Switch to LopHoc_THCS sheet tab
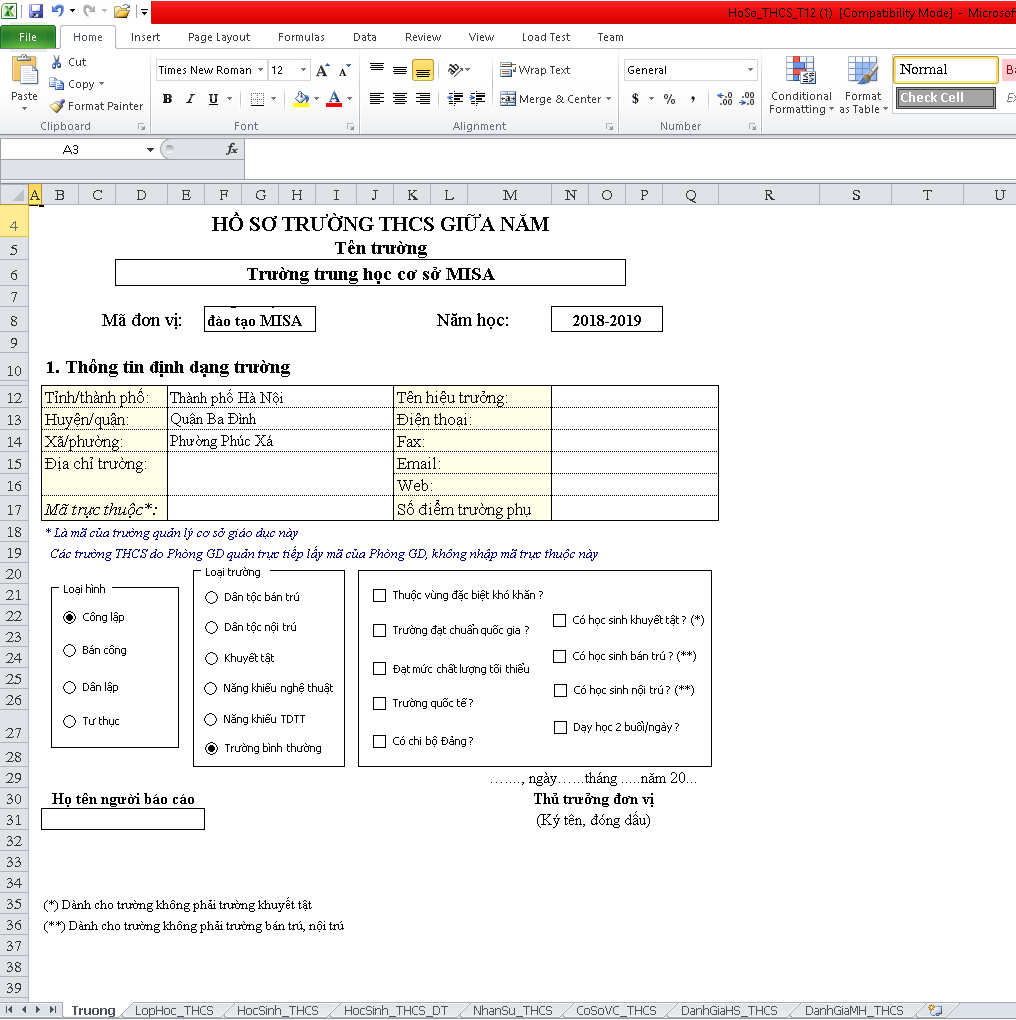1016x1020 pixels. [174, 1010]
